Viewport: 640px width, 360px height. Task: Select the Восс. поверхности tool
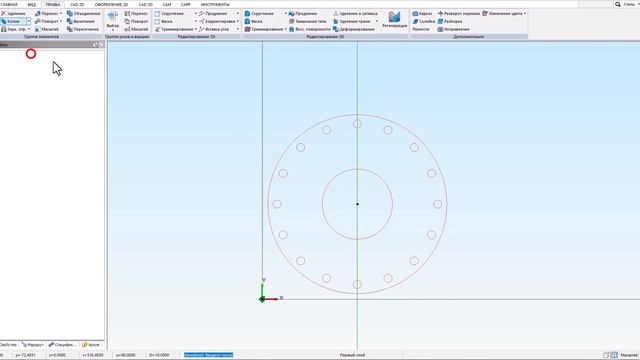click(309, 29)
